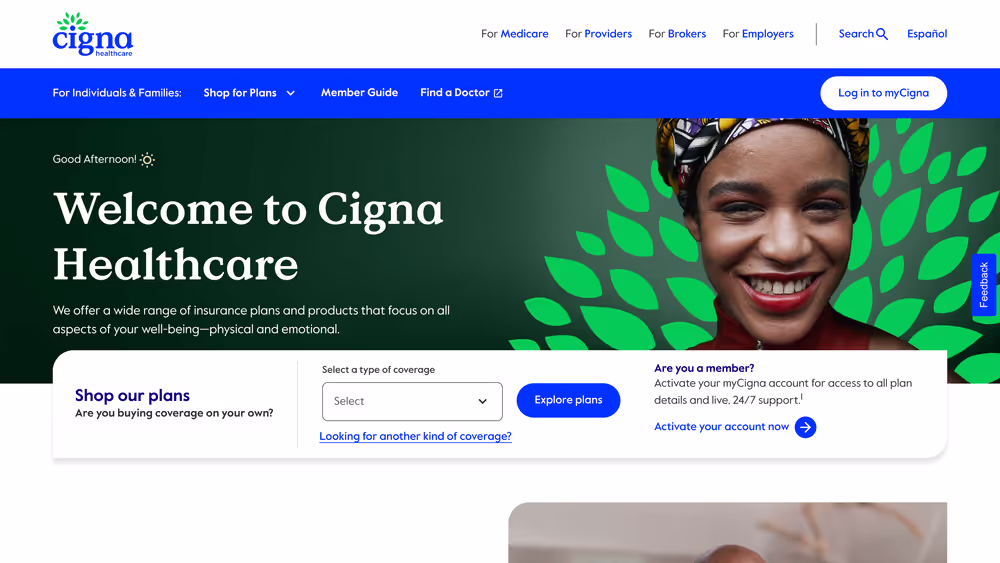Open search via the magnifying glass icon
Image resolution: width=1000 pixels, height=563 pixels.
tap(882, 34)
